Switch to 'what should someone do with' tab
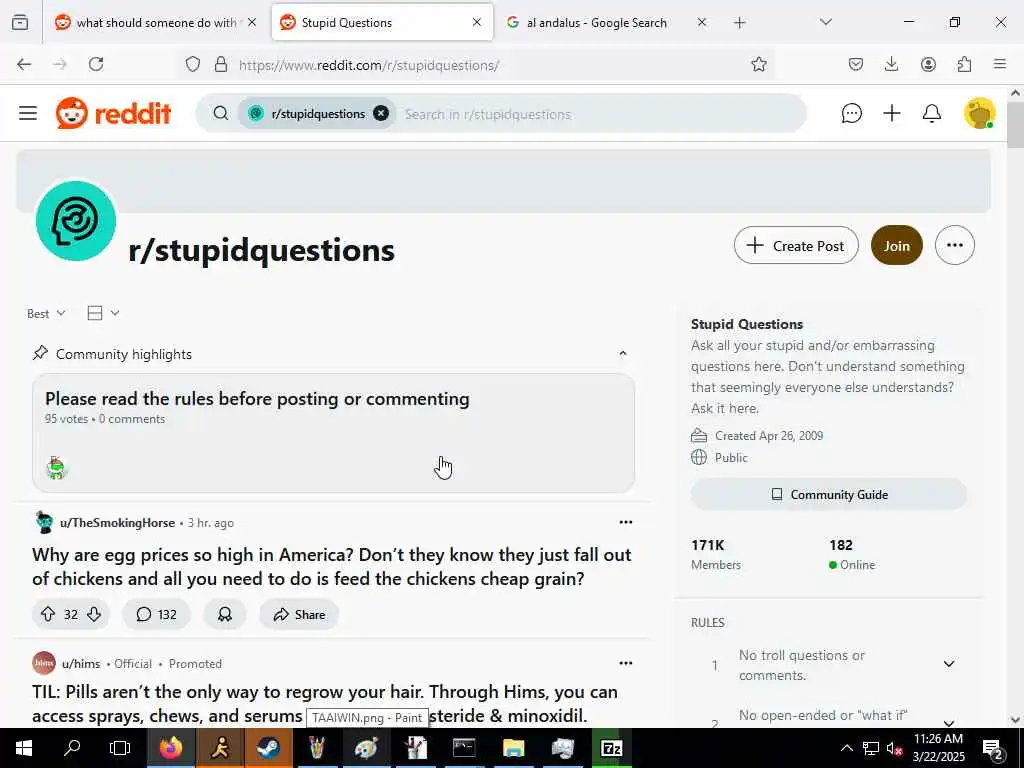This screenshot has height=768, width=1024. pyautogui.click(x=155, y=22)
